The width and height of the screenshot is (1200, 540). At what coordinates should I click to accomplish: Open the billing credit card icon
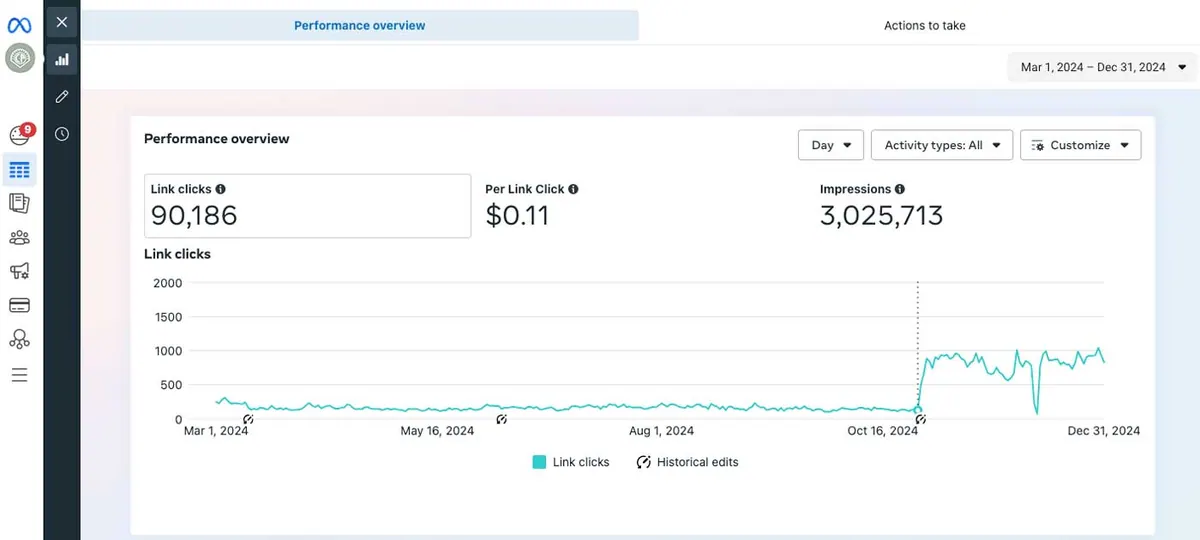point(19,305)
